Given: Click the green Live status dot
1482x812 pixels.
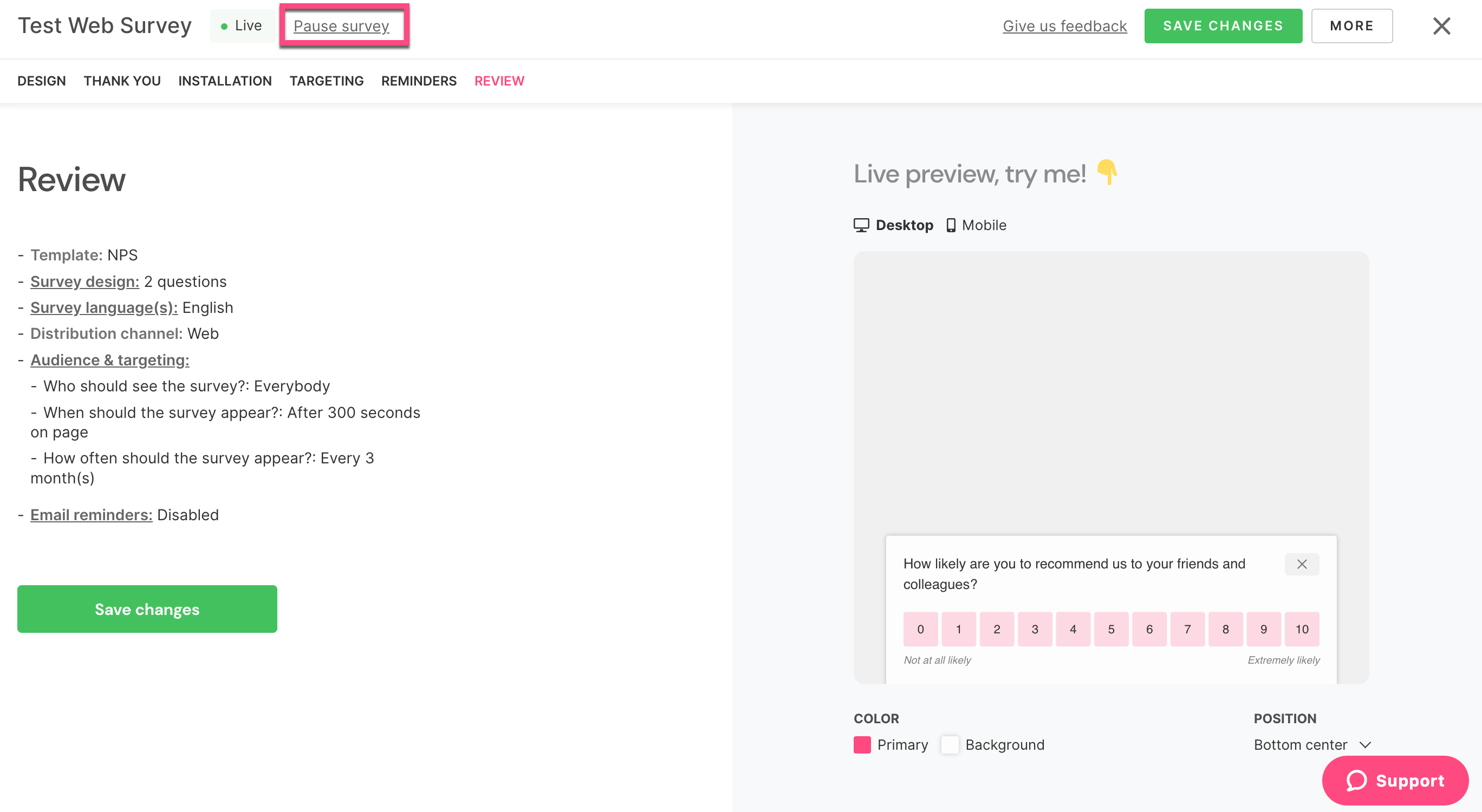Looking at the screenshot, I should tap(224, 27).
